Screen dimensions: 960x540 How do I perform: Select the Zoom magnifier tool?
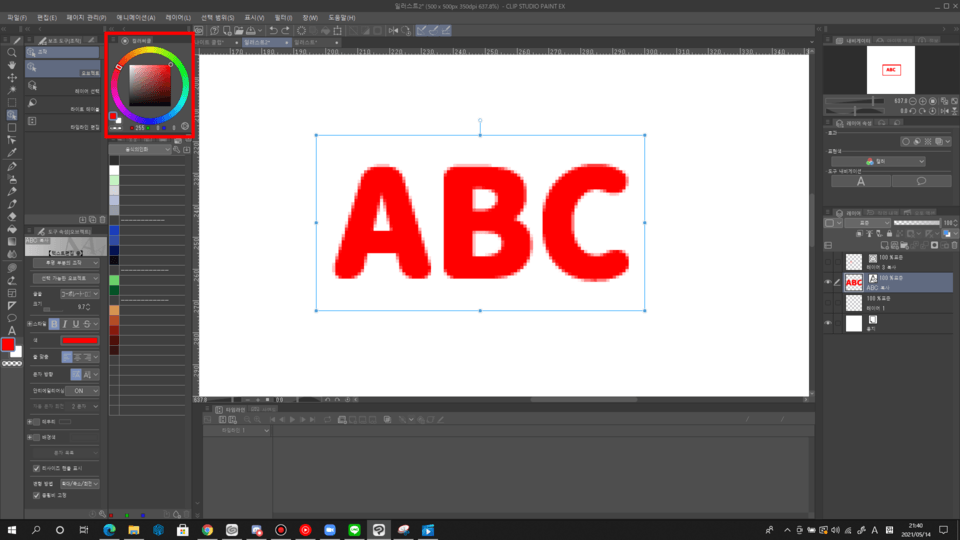click(x=11, y=52)
